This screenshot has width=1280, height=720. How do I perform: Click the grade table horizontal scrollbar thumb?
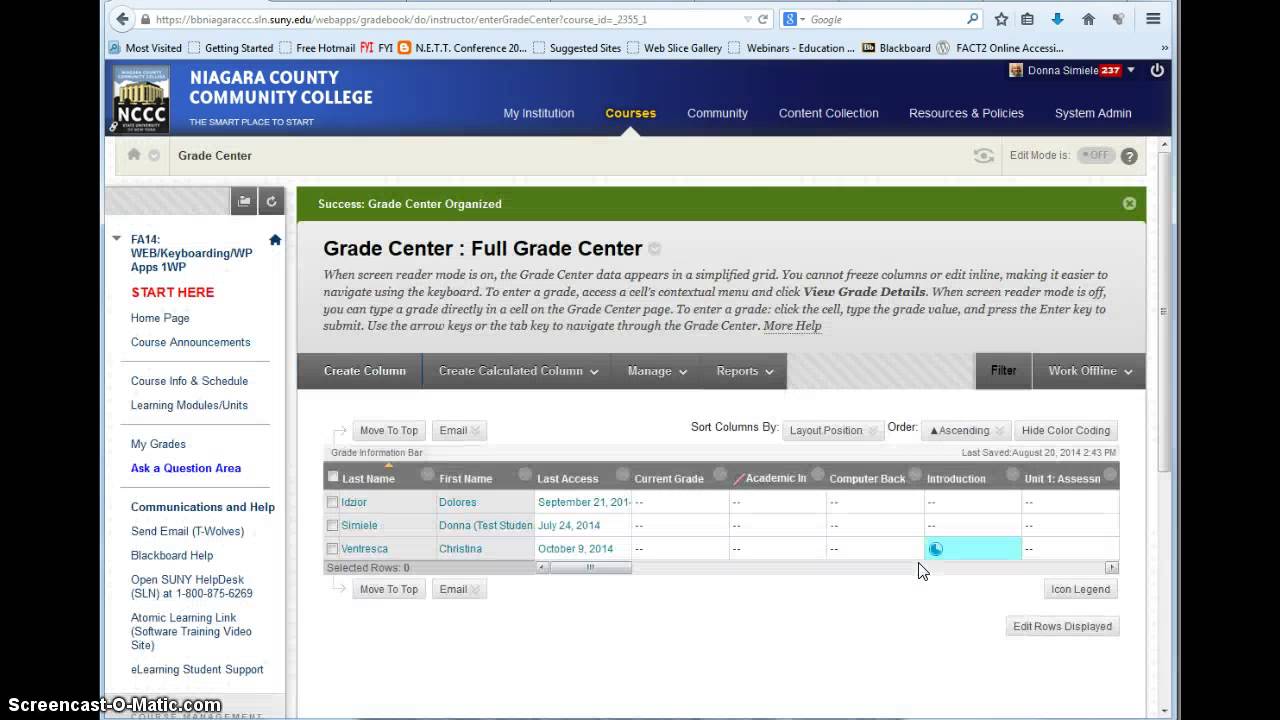click(x=590, y=567)
